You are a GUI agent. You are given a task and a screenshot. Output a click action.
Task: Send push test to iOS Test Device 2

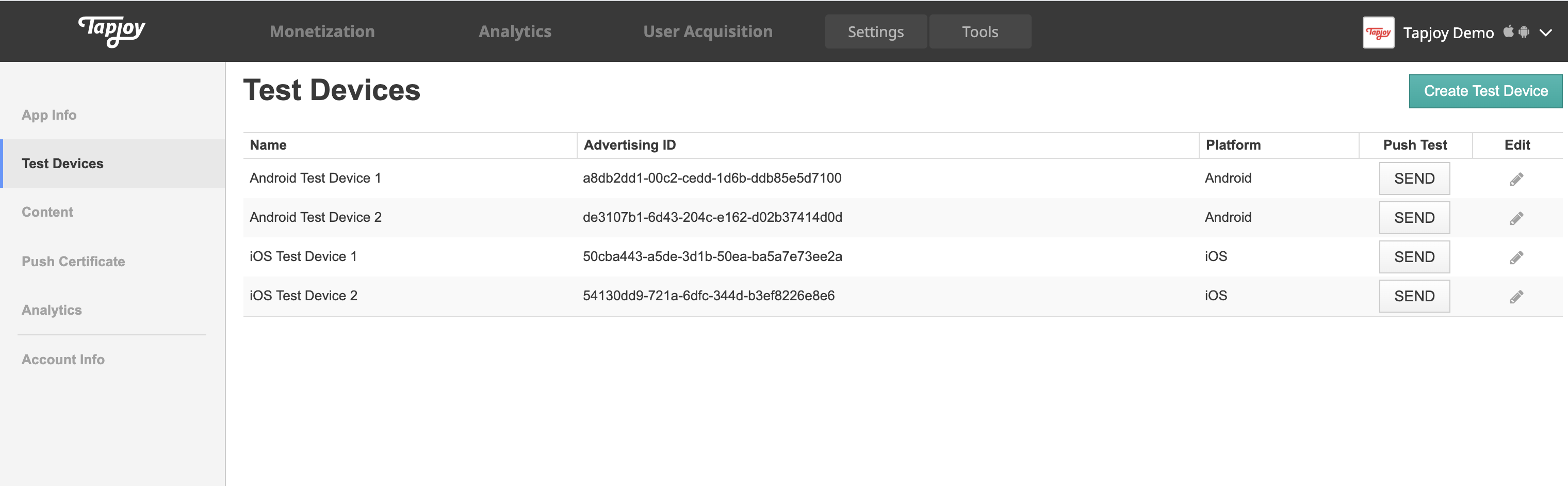(x=1413, y=296)
